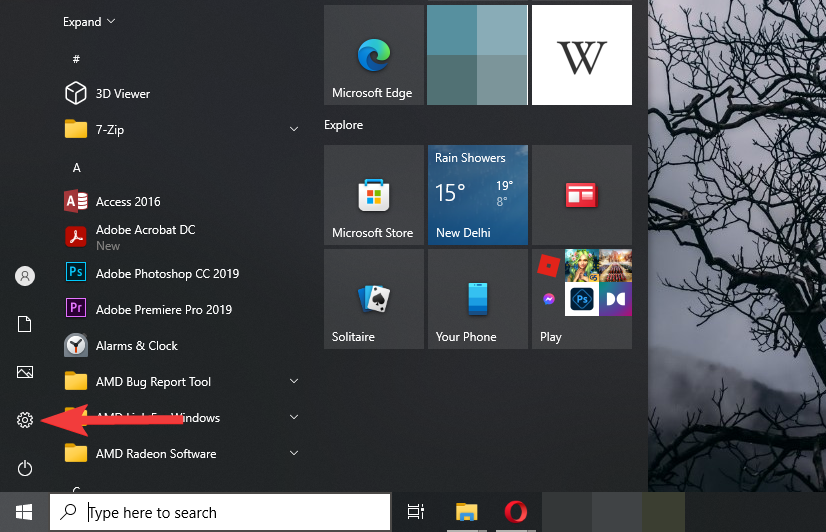Expand the 7-Zip folder chevron
The width and height of the screenshot is (826, 532).
tap(294, 129)
